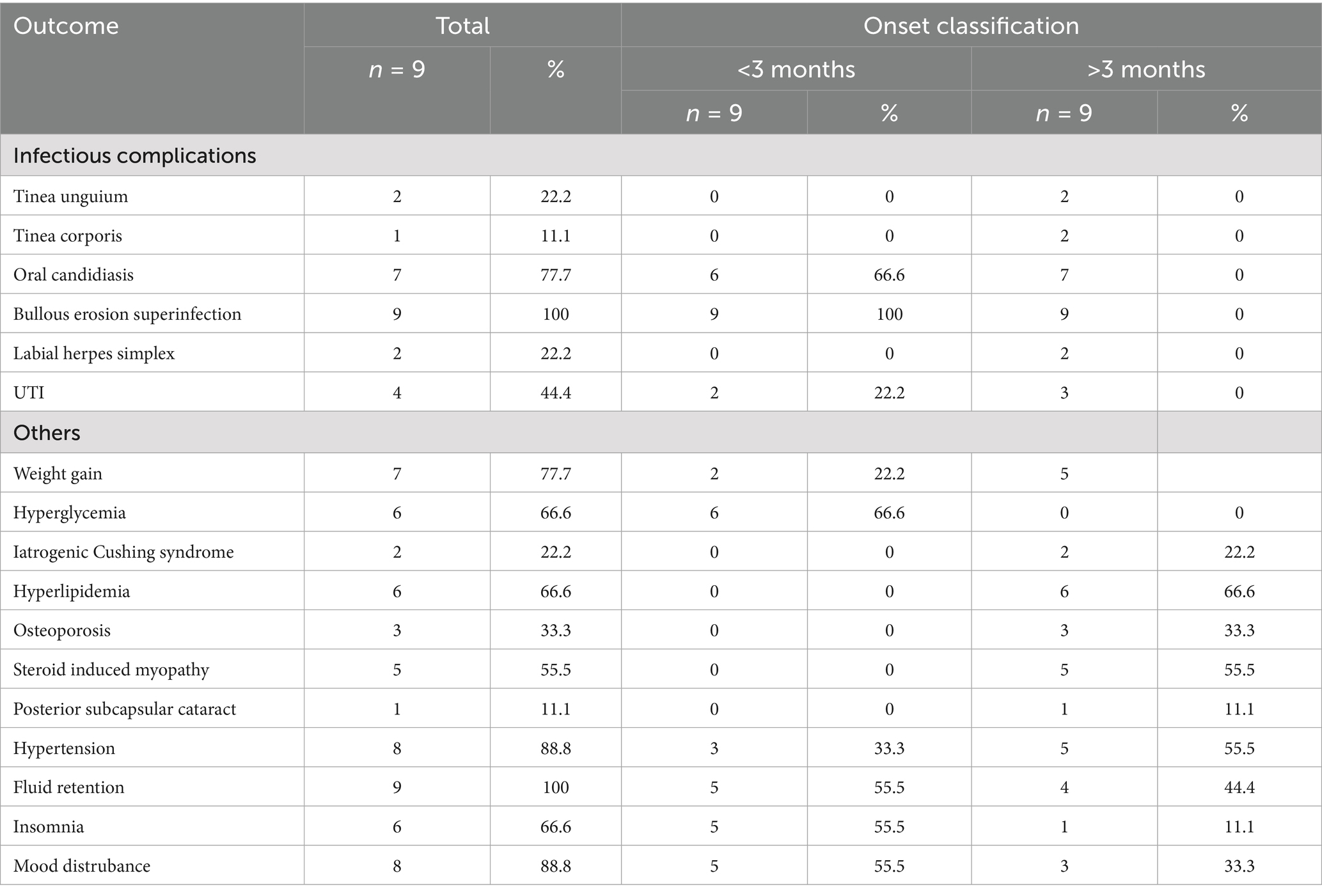Click the Tinea corporis row label
Image resolution: width=1322 pixels, height=896 pixels.
[68, 235]
